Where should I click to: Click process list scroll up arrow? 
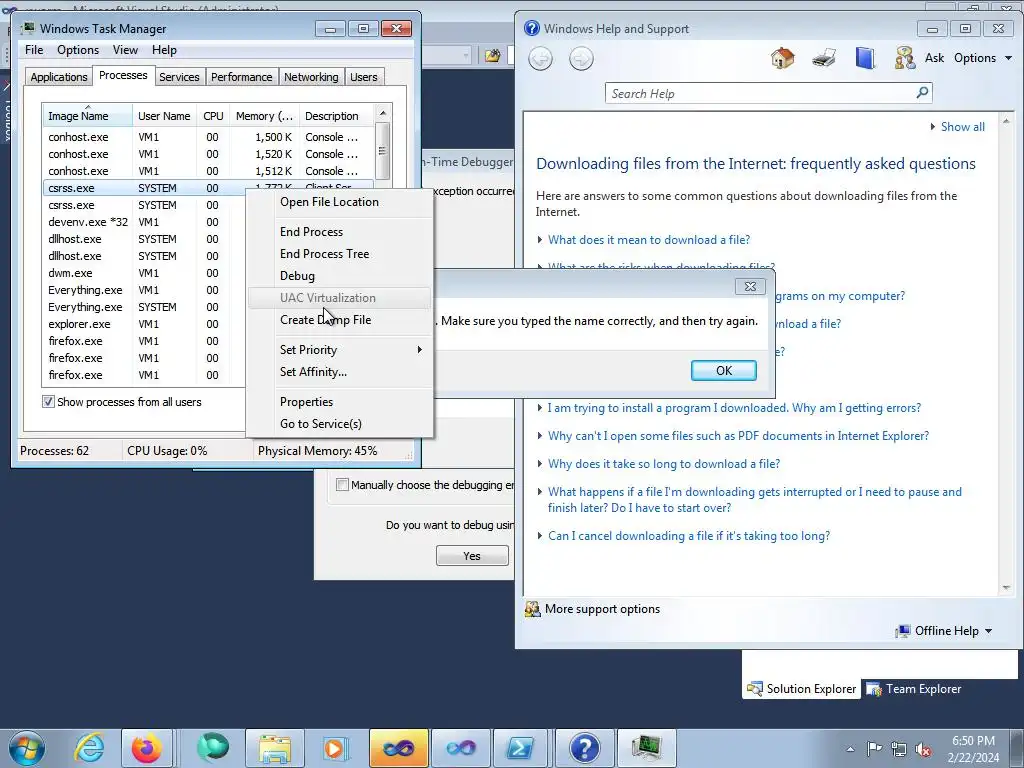point(383,113)
